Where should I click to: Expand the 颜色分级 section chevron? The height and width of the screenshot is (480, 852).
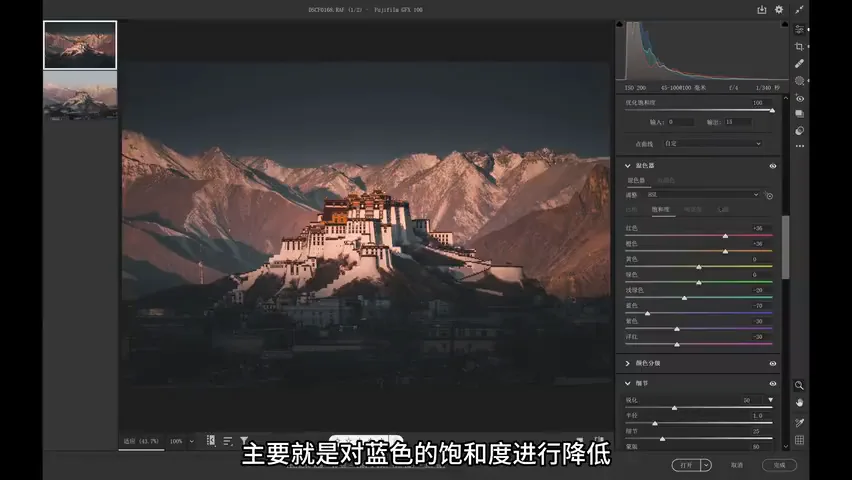(628, 363)
